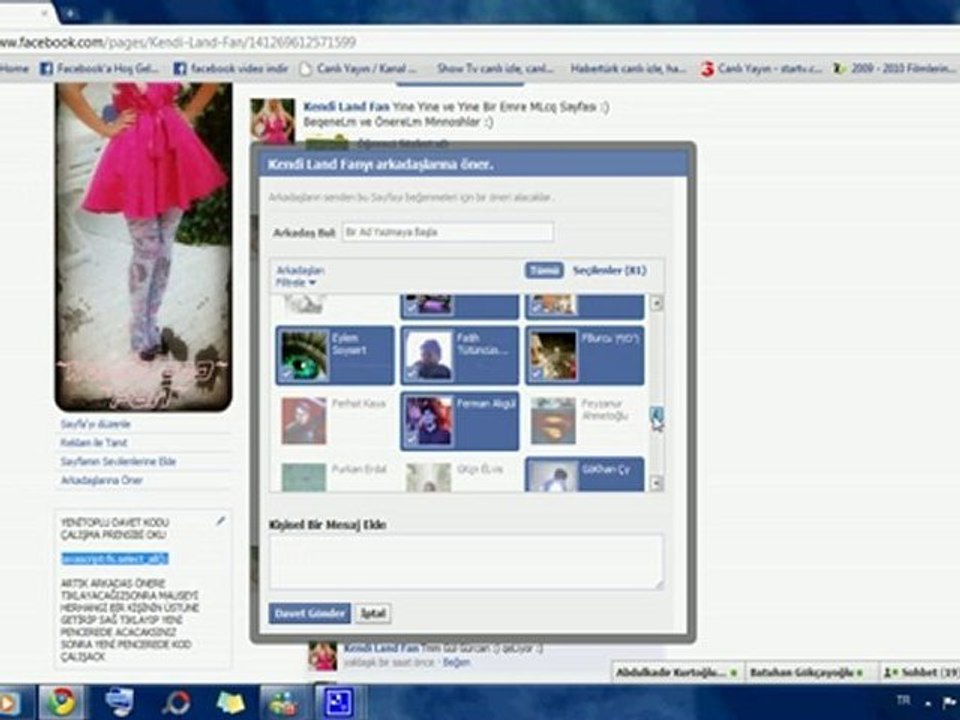Open the Canlı Yayın / Kanal bookmark

(359, 69)
